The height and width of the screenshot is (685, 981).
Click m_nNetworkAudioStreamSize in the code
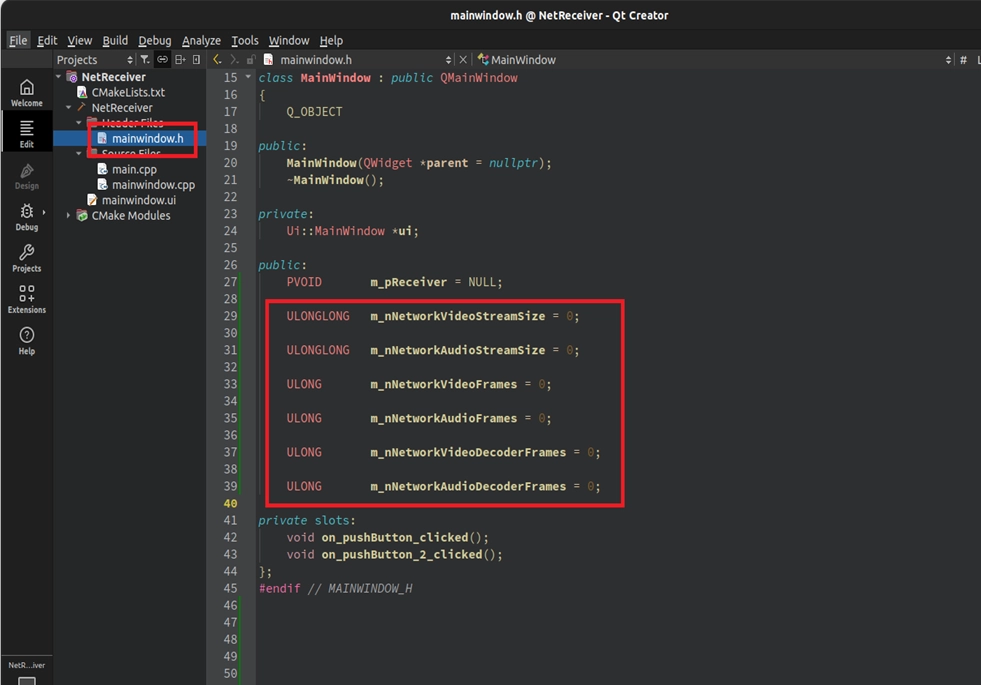click(x=457, y=350)
